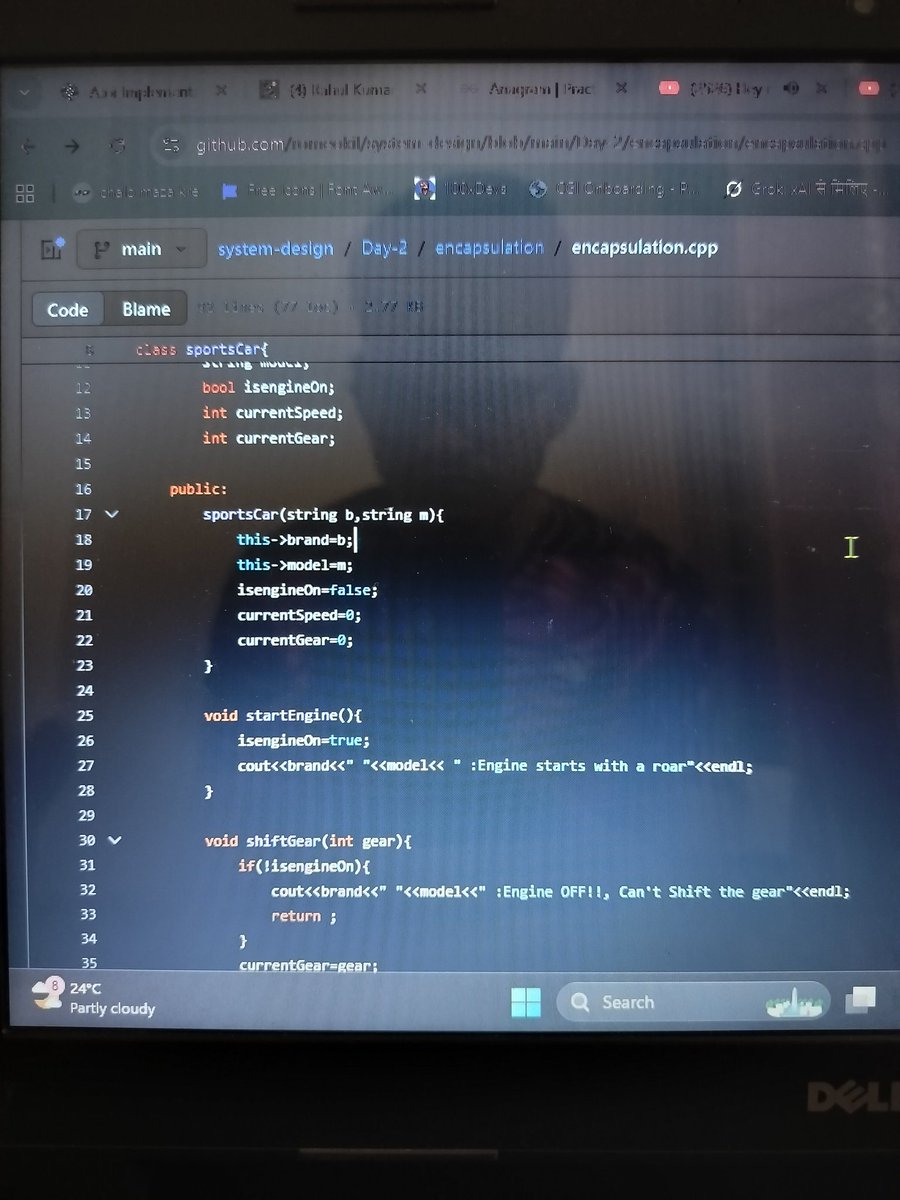This screenshot has height=1200, width=900.
Task: Collapse the shiftGear function at line 30
Action: tap(113, 840)
